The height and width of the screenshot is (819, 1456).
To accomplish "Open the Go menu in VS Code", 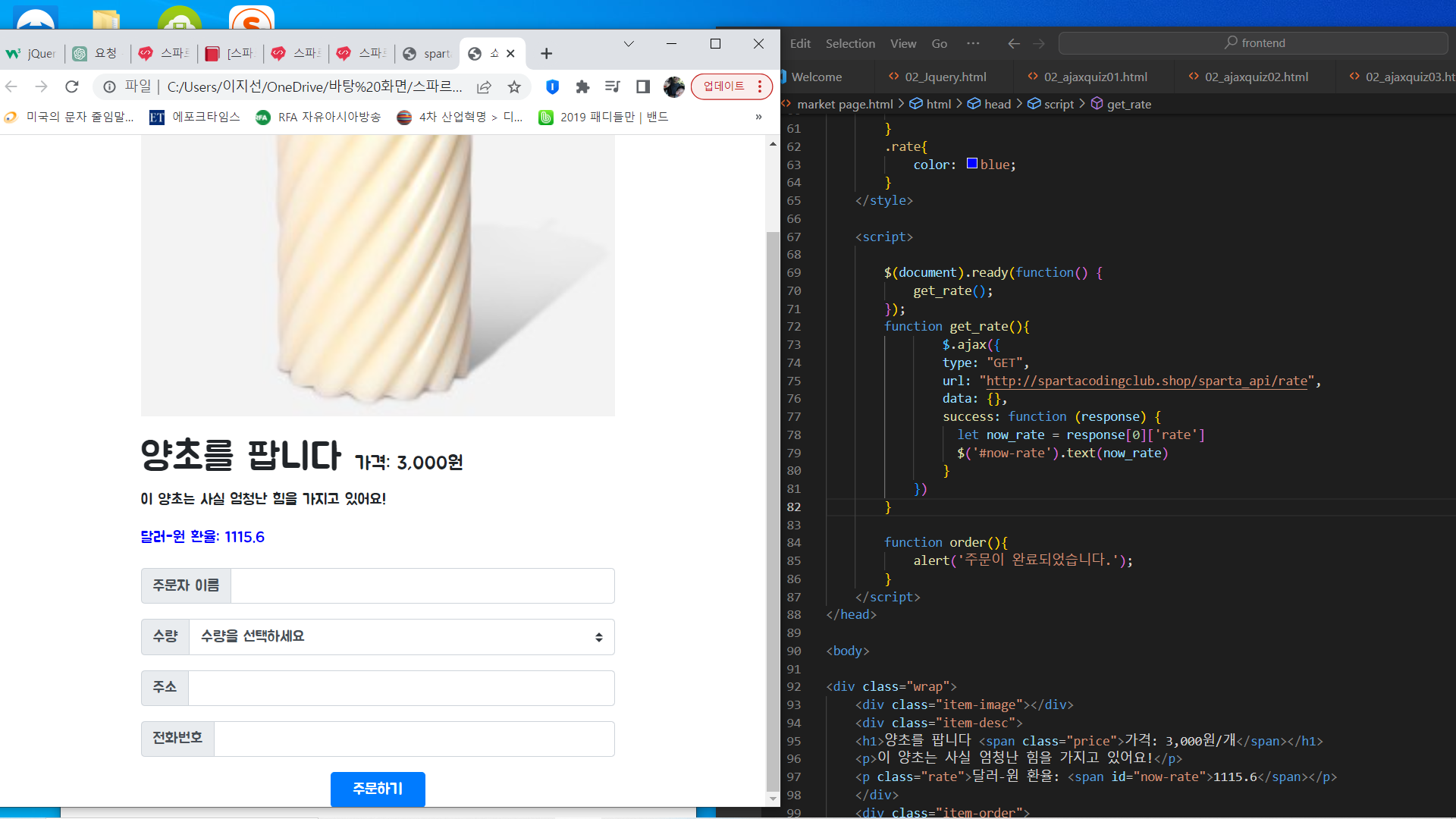I will [940, 44].
